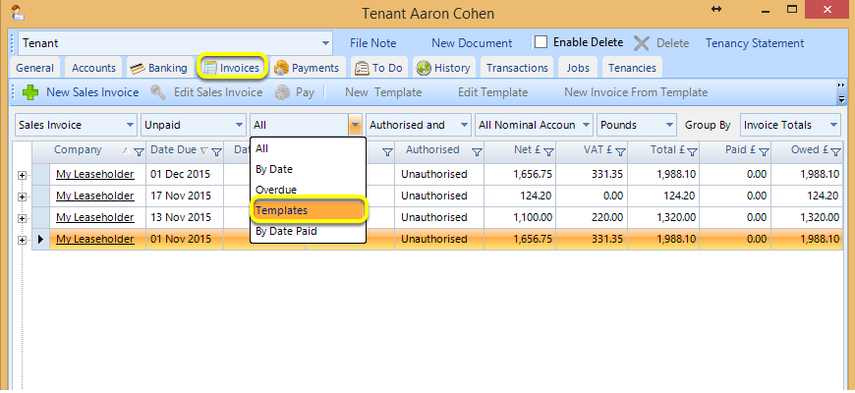The width and height of the screenshot is (855, 393).
Task: Switch to the Jobs tab
Action: click(x=578, y=68)
